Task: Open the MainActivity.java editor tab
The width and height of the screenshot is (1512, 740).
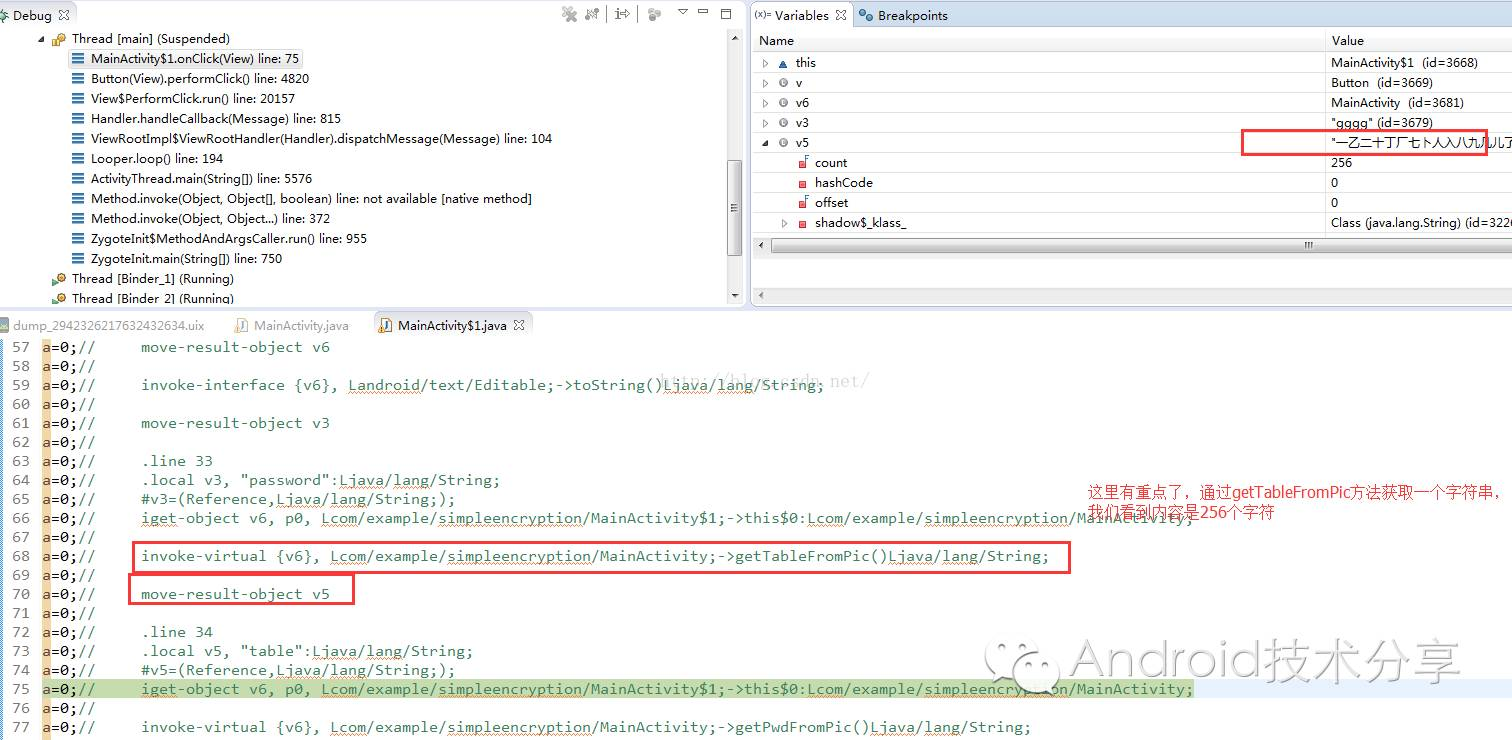Action: point(292,325)
